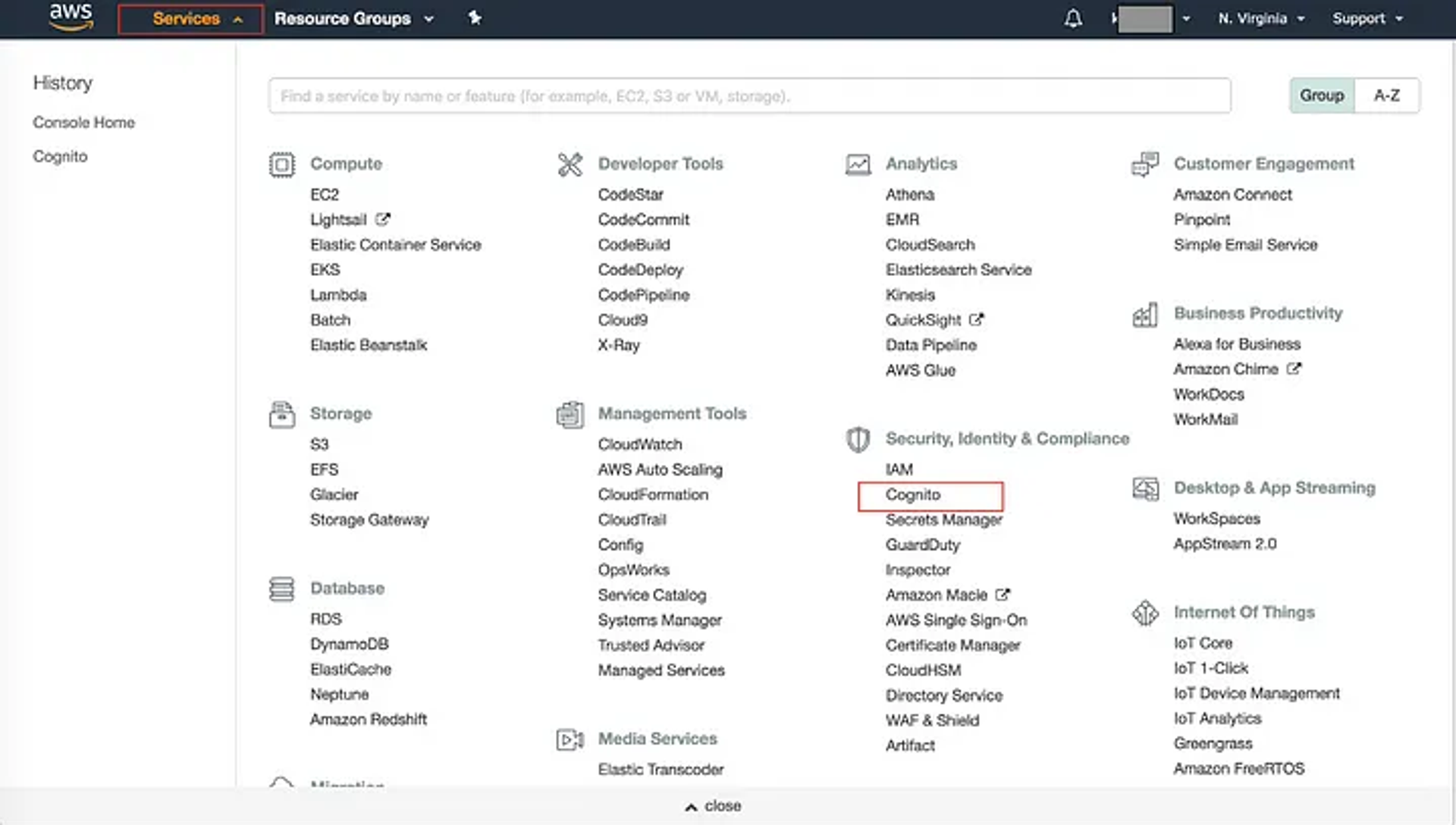This screenshot has height=825, width=1456.
Task: Open the Athena service
Action: [x=910, y=195]
